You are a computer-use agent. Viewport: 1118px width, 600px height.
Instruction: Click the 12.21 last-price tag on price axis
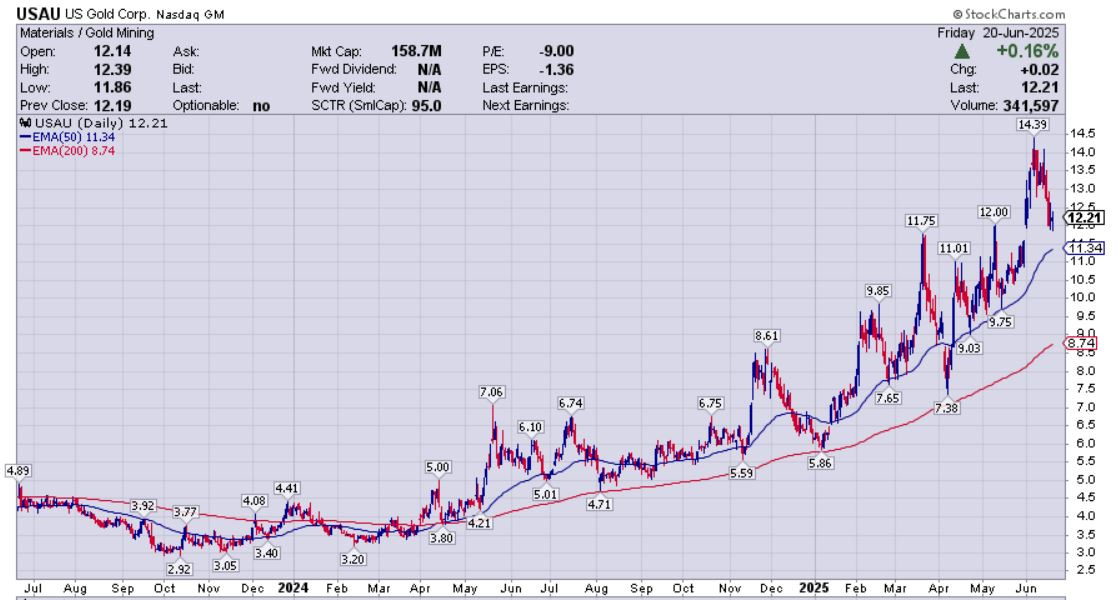tap(1084, 218)
